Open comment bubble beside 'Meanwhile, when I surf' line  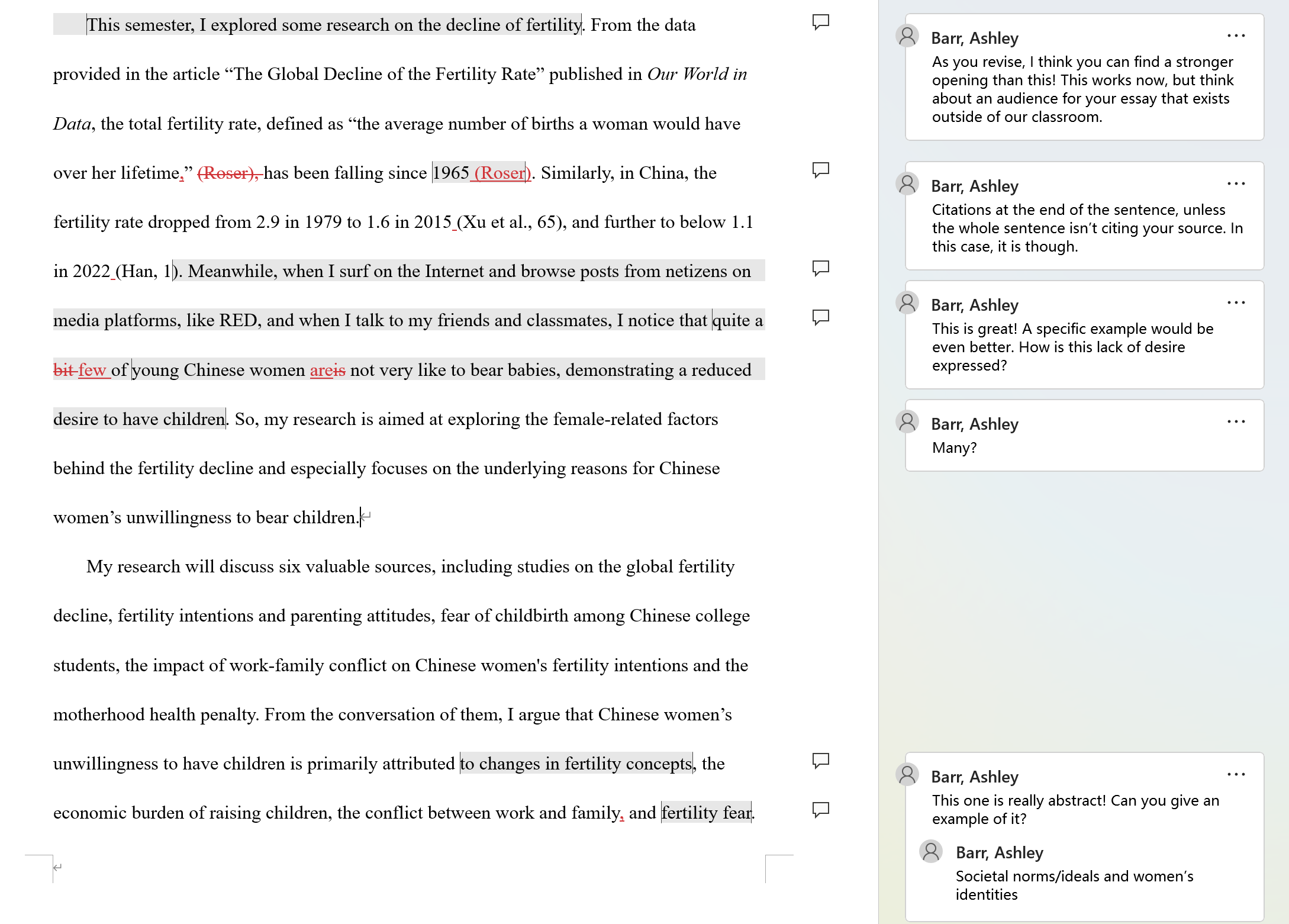pos(820,269)
